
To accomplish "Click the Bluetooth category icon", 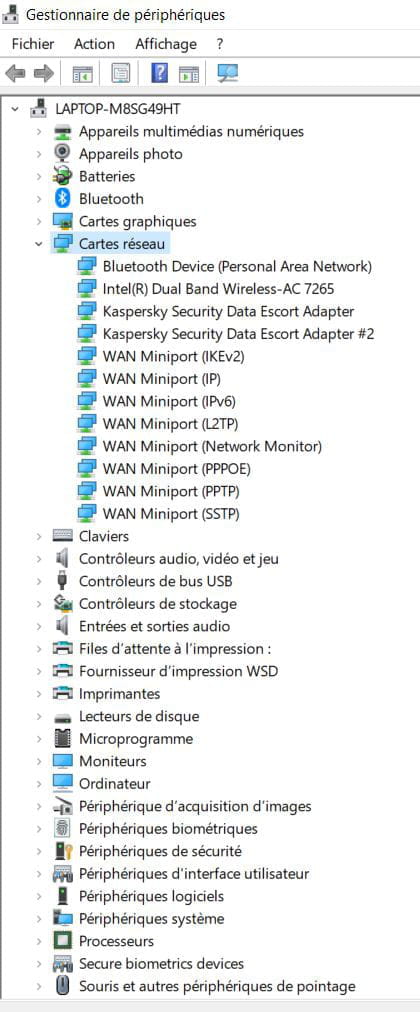I will coord(63,199).
